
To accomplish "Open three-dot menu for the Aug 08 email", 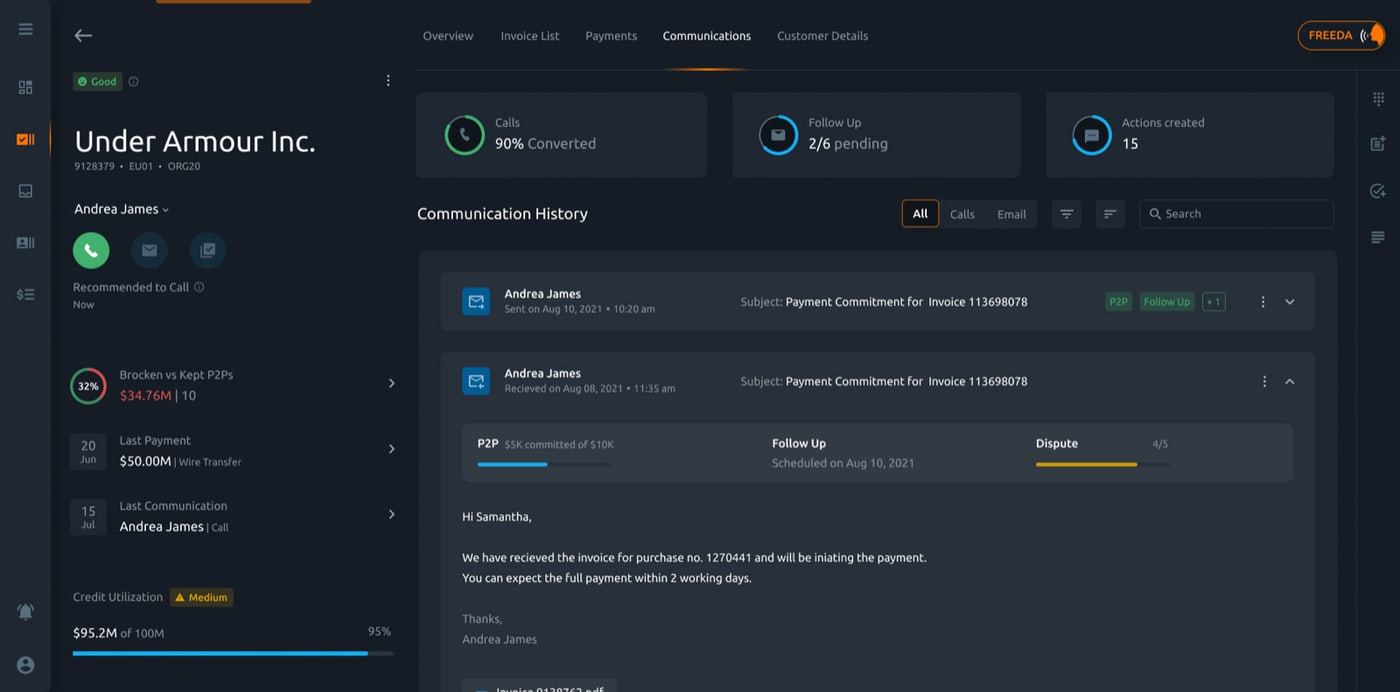I will pos(1264,381).
